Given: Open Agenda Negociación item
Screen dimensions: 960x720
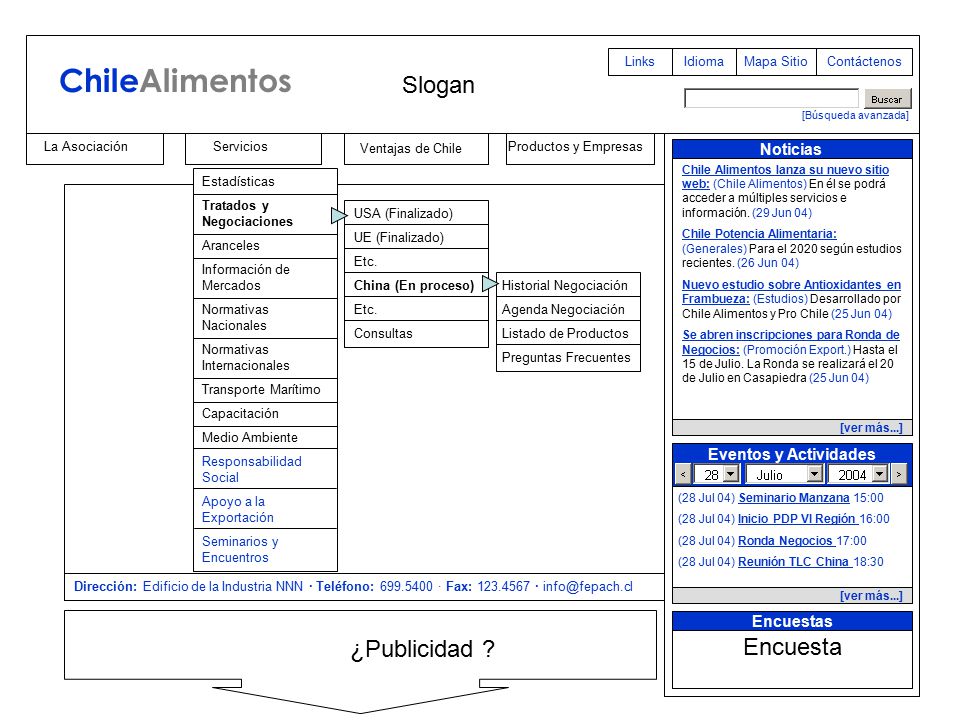Looking at the screenshot, I should (x=568, y=309).
